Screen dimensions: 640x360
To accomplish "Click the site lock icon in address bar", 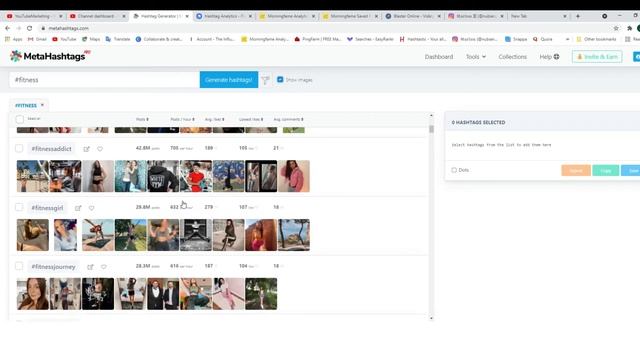I will 43,28.
